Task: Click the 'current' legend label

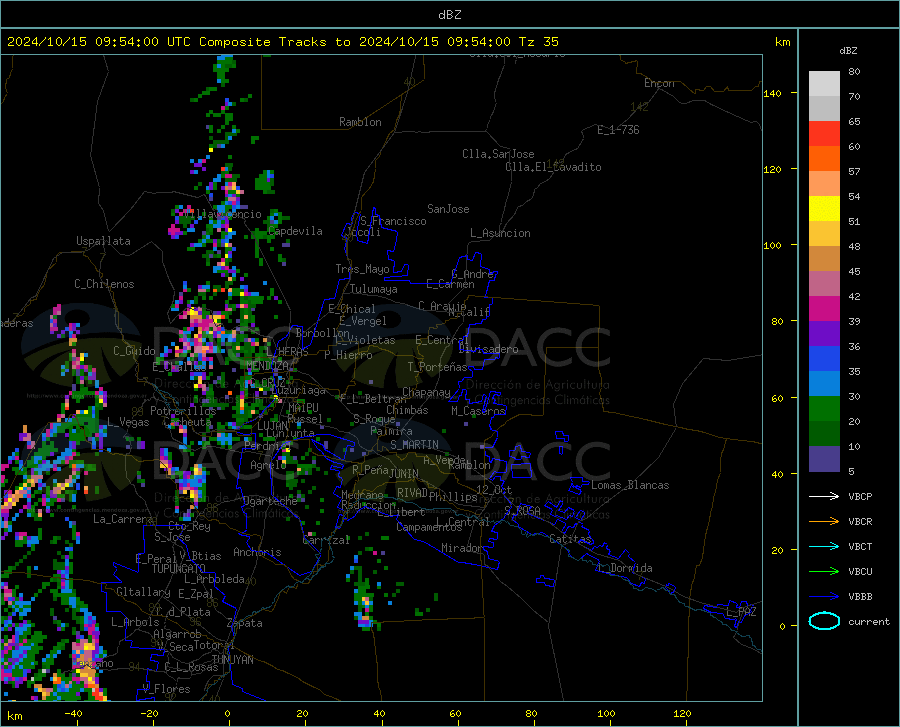Action: [869, 621]
